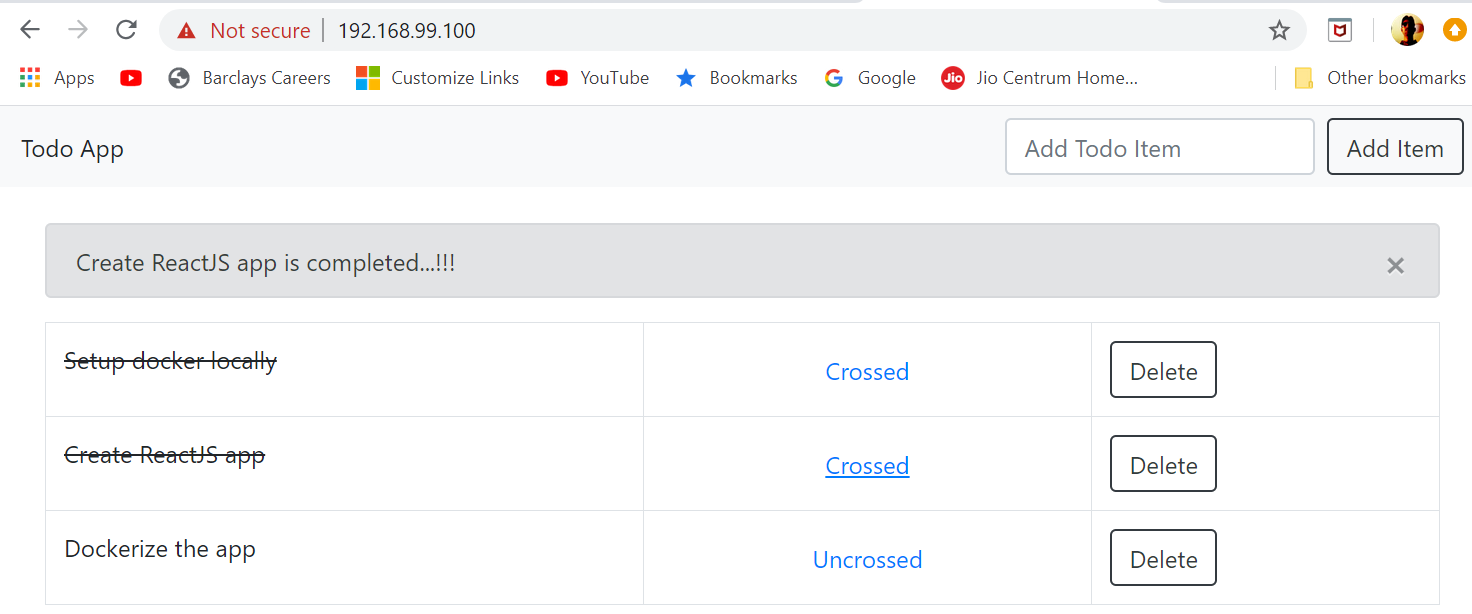The height and width of the screenshot is (614, 1472).
Task: Bookmark this page with the star icon
Action: point(1279,31)
